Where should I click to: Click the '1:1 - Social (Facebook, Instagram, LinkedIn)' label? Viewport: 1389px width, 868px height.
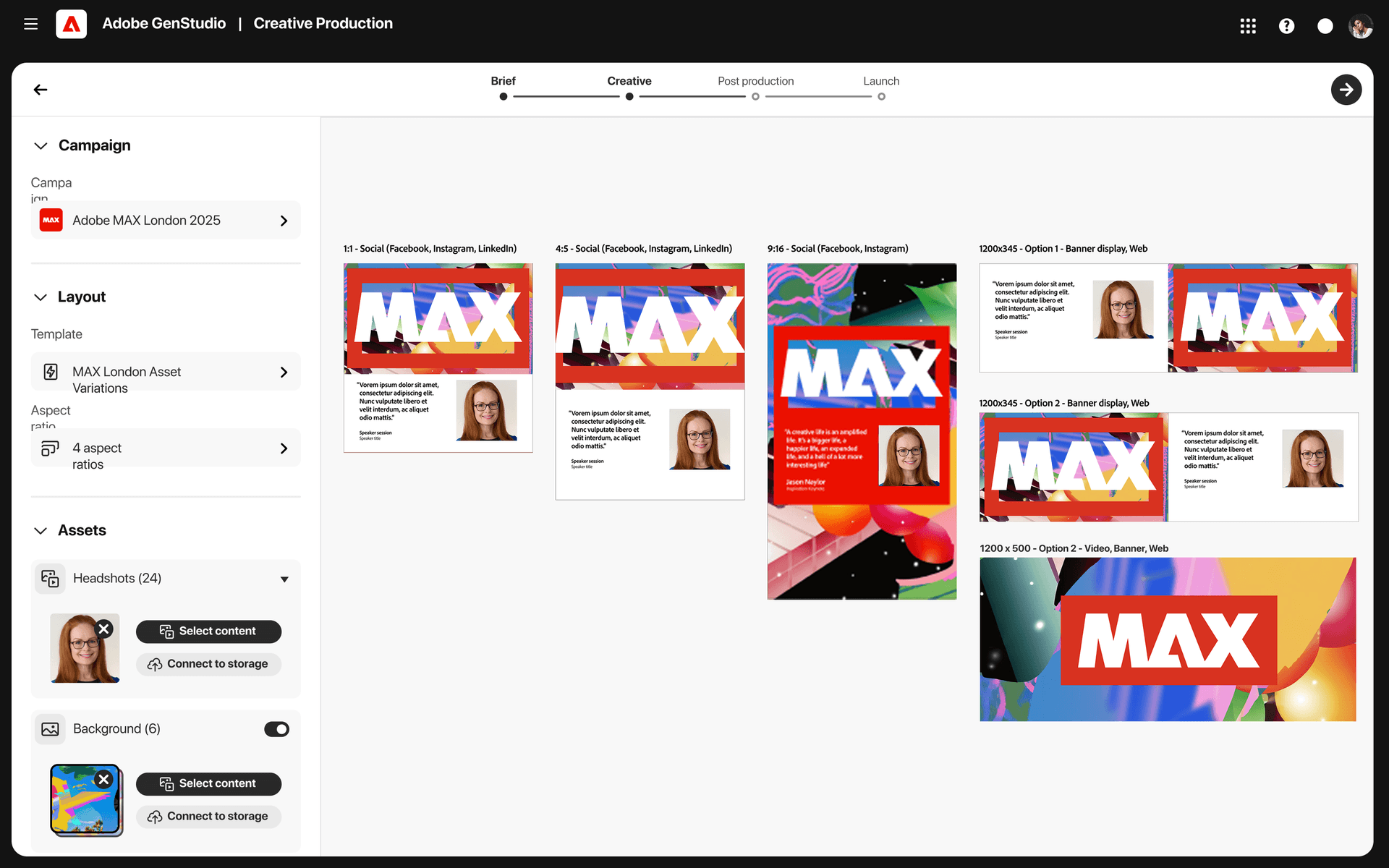pyautogui.click(x=430, y=249)
